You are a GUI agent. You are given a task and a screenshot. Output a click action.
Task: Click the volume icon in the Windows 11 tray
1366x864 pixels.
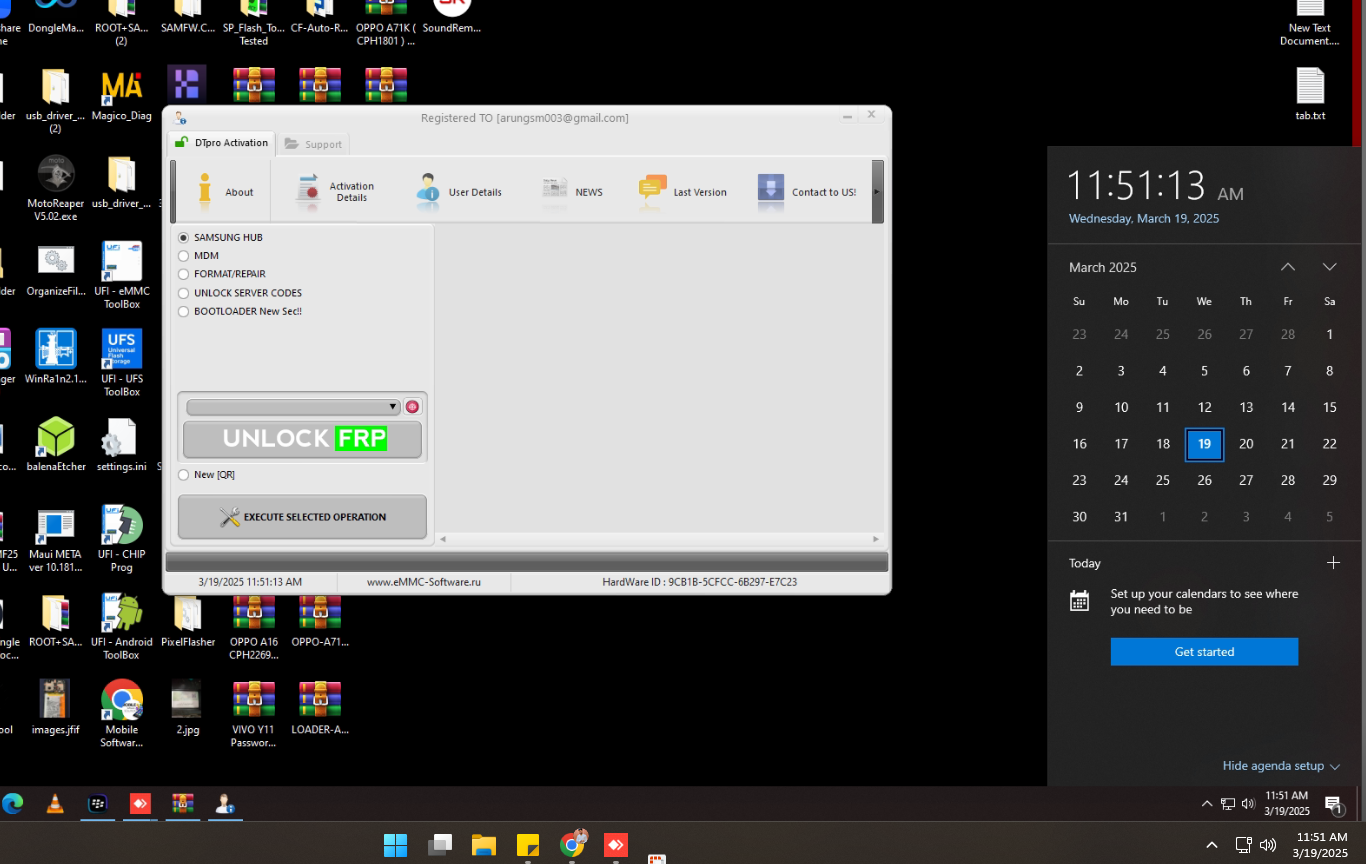pos(1268,845)
